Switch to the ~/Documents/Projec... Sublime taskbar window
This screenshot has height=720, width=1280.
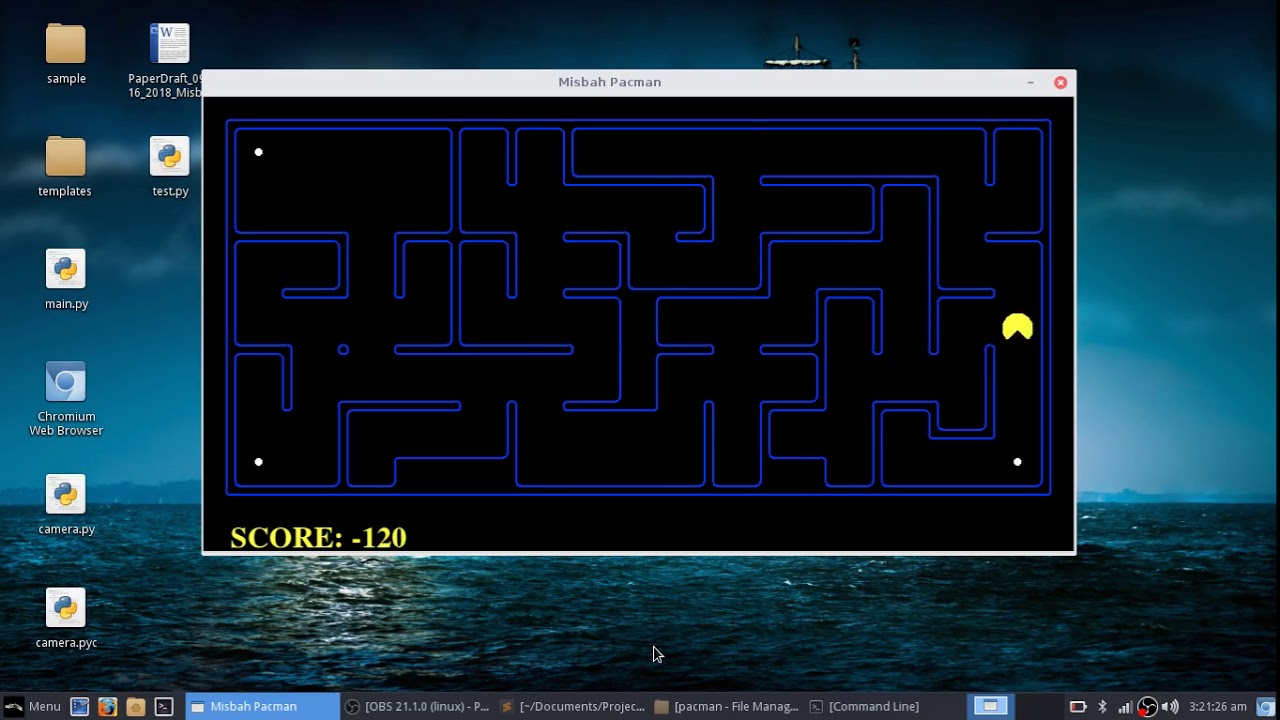point(572,706)
